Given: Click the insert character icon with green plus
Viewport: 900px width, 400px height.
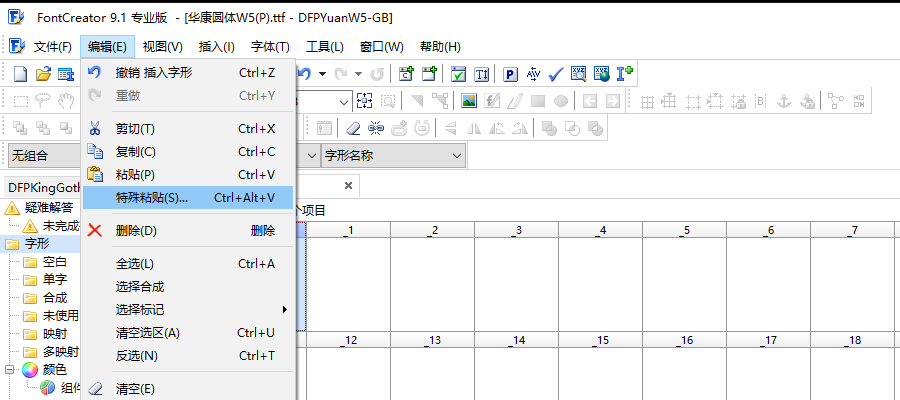Looking at the screenshot, I should coord(407,74).
